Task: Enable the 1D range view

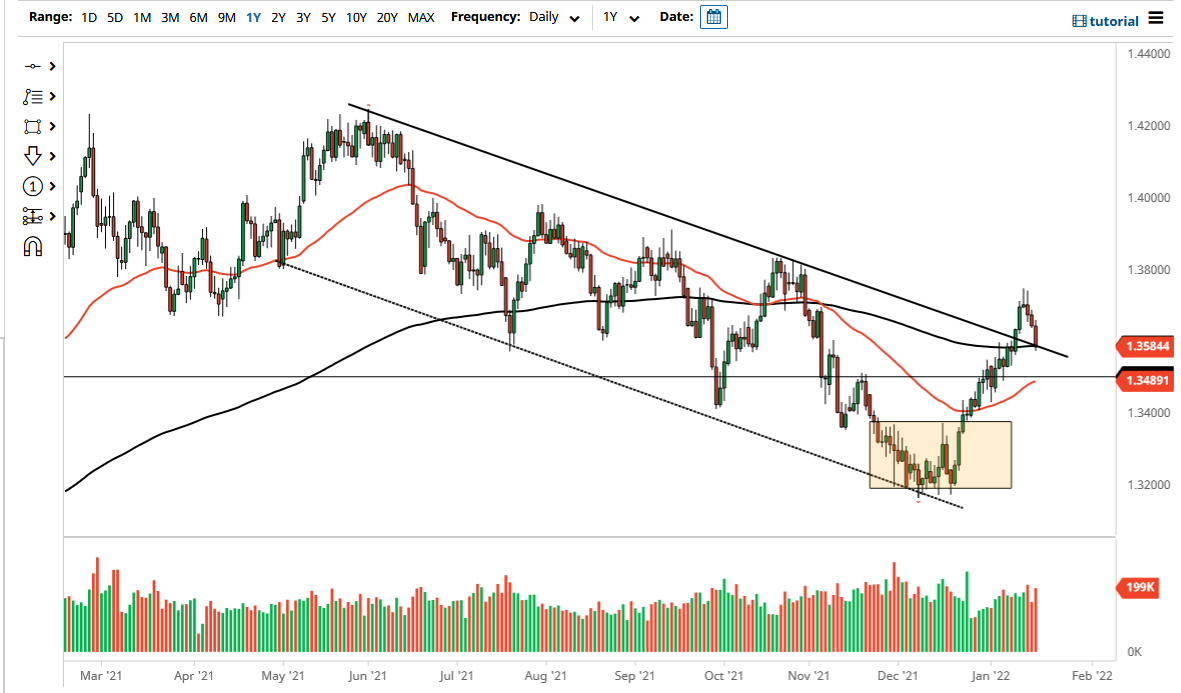Action: [88, 17]
